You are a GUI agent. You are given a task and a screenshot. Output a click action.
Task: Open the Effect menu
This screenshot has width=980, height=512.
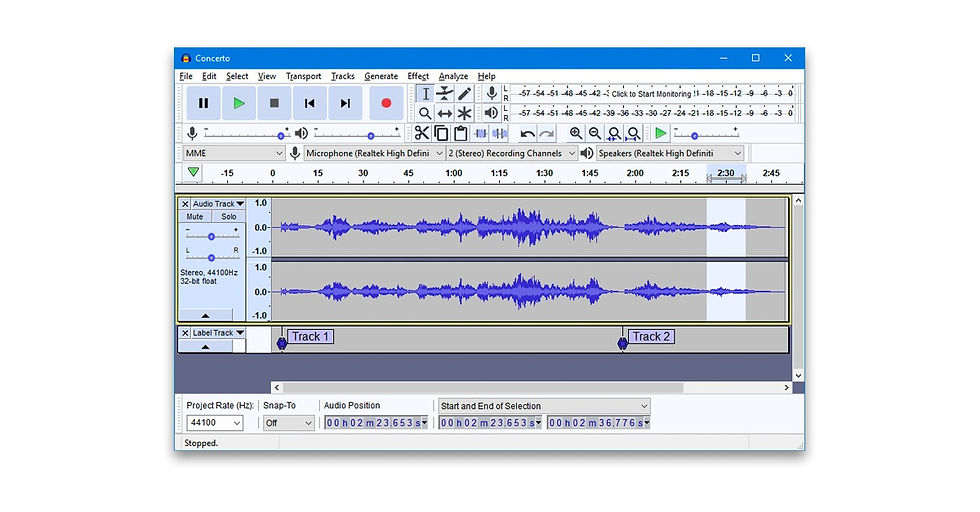pyautogui.click(x=417, y=76)
